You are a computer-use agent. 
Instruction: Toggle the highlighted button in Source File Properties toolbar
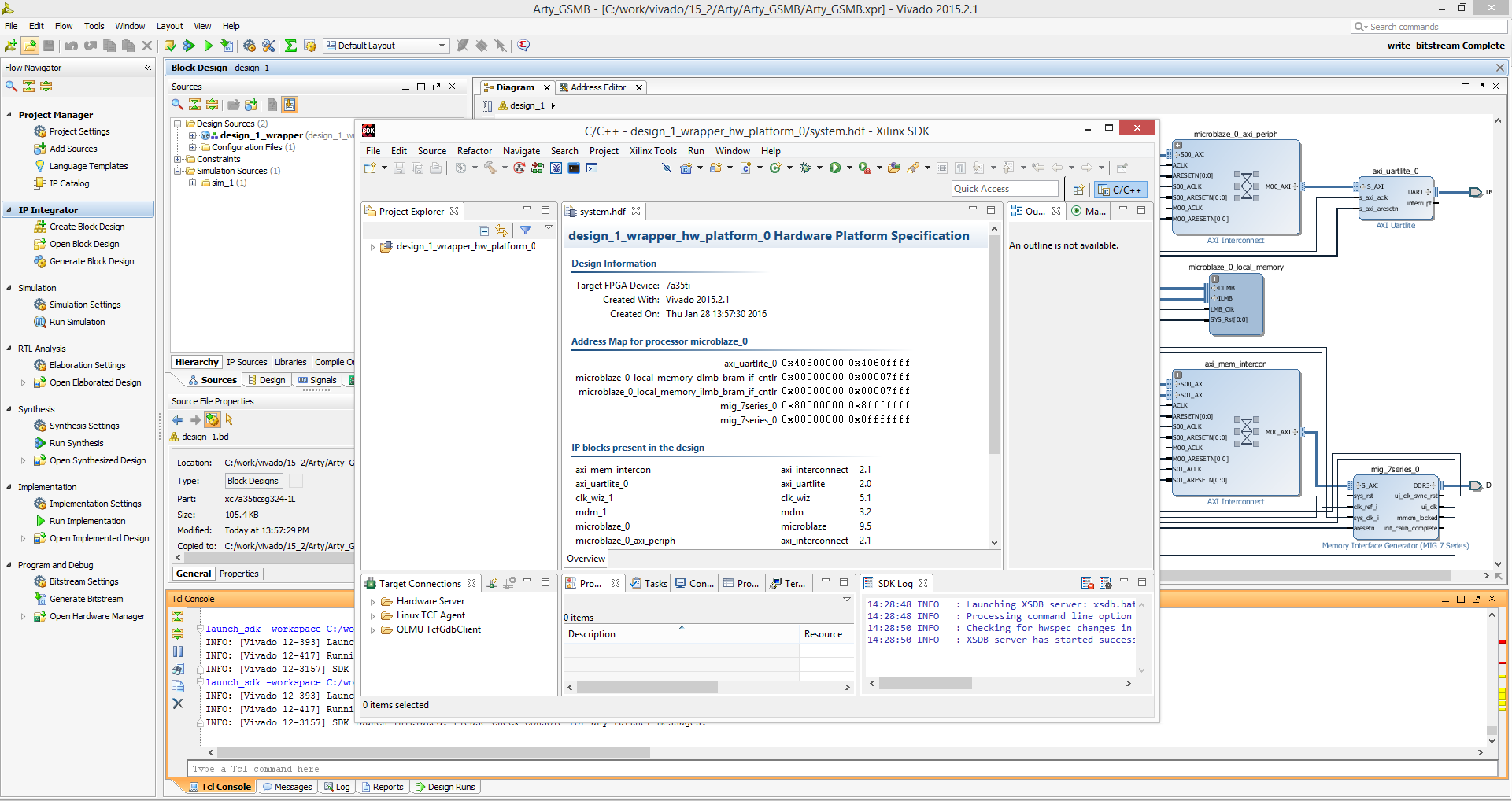213,419
